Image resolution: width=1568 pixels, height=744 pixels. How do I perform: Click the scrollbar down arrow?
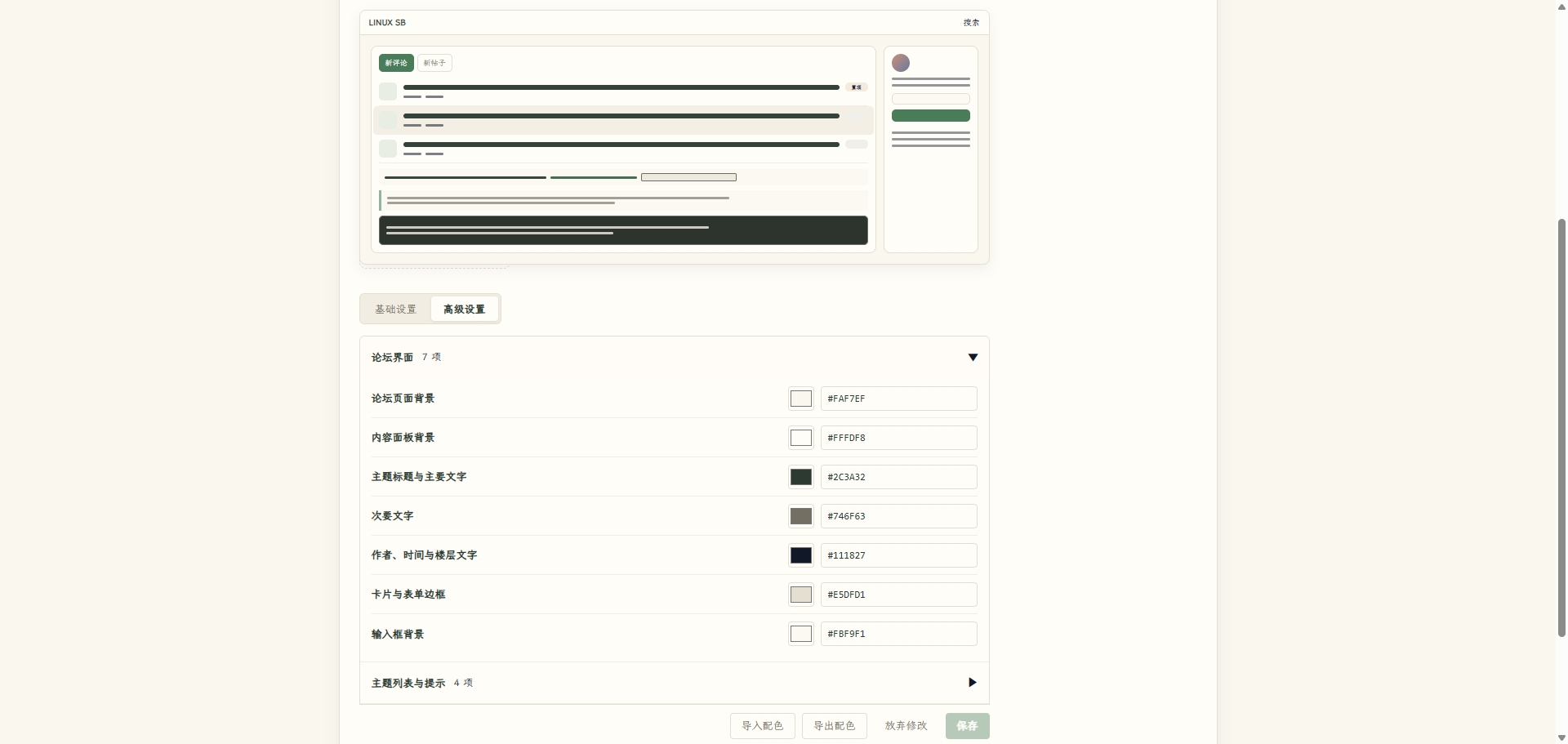[1561, 738]
